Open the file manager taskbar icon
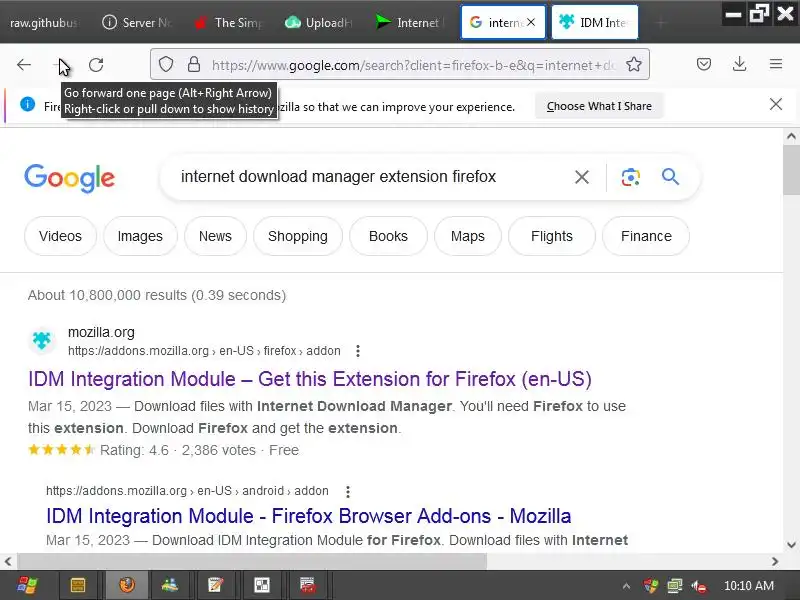Image resolution: width=800 pixels, height=600 pixels. click(78, 585)
